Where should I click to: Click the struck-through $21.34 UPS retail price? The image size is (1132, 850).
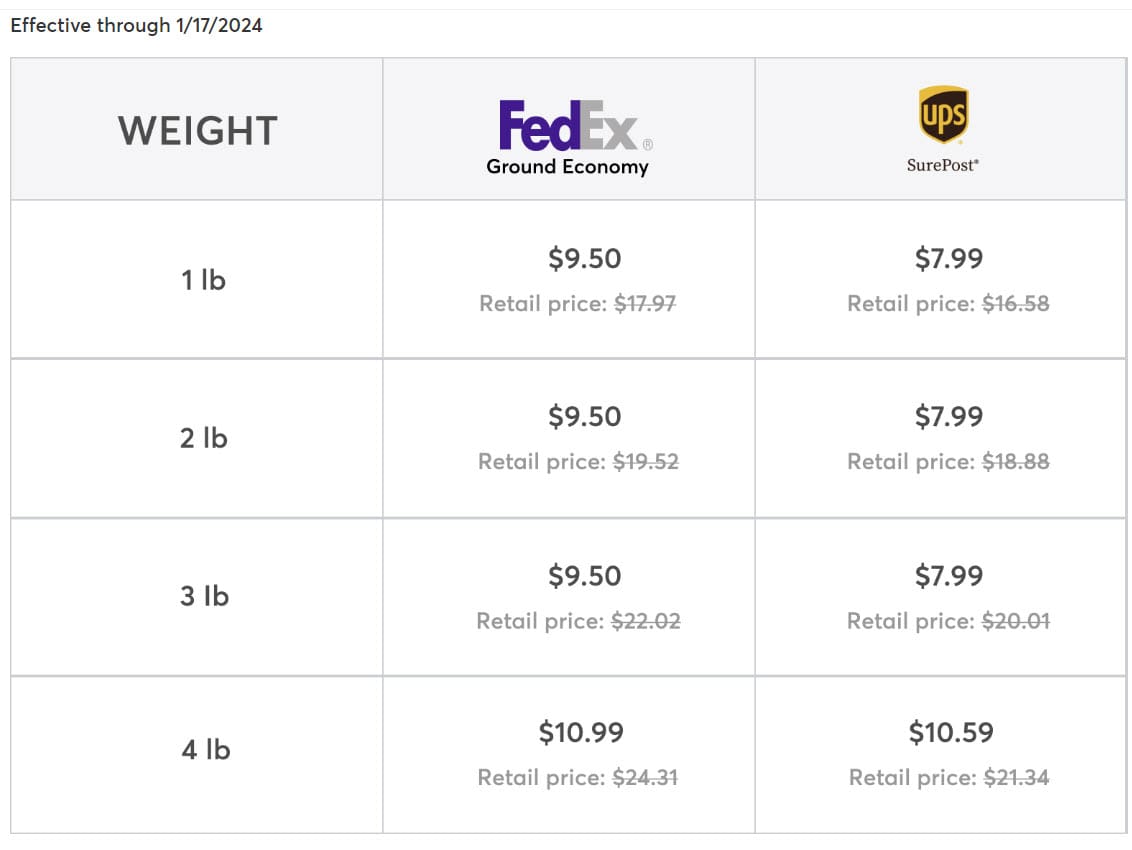(1016, 778)
